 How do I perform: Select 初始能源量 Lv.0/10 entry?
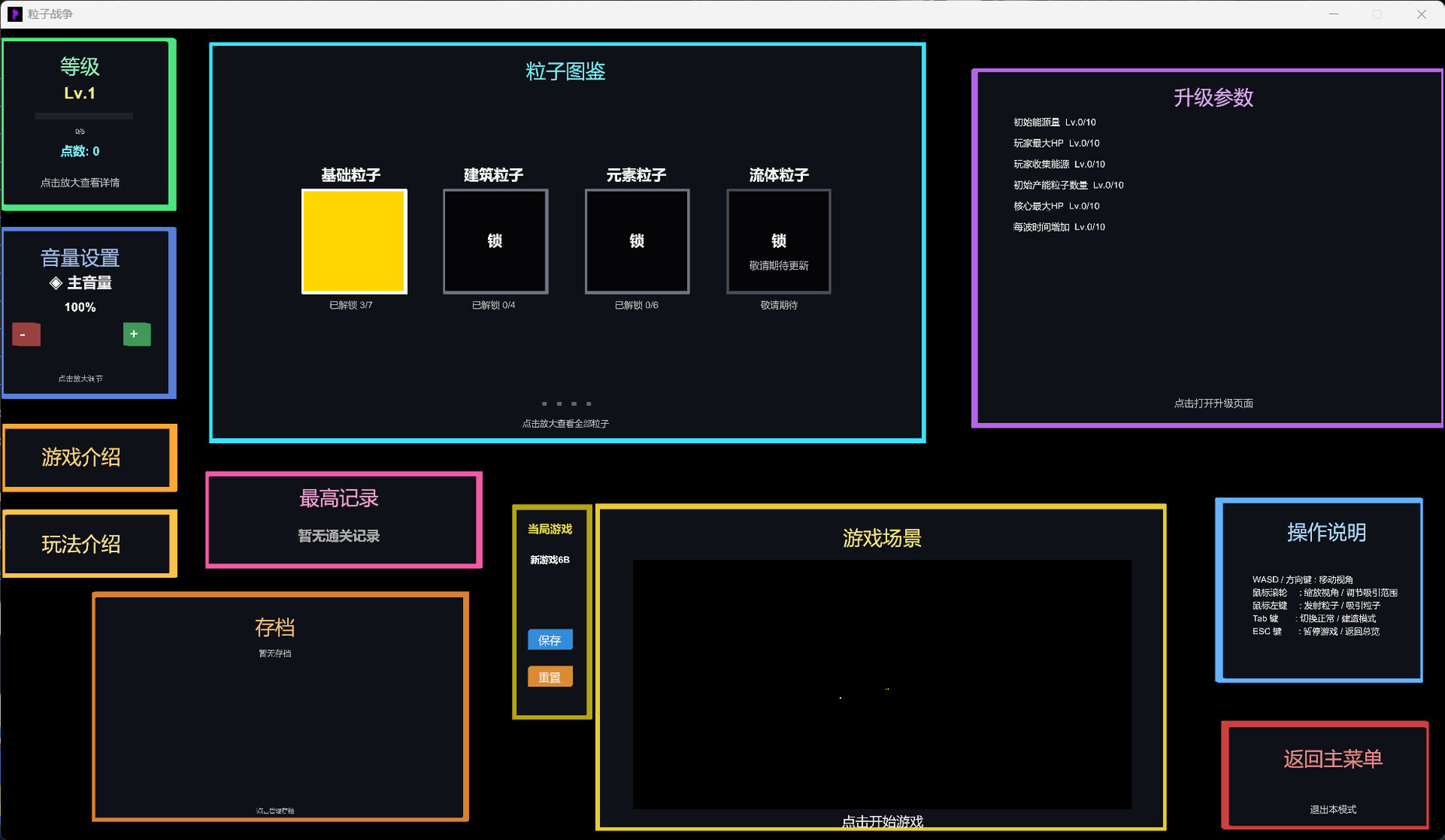pos(1054,122)
